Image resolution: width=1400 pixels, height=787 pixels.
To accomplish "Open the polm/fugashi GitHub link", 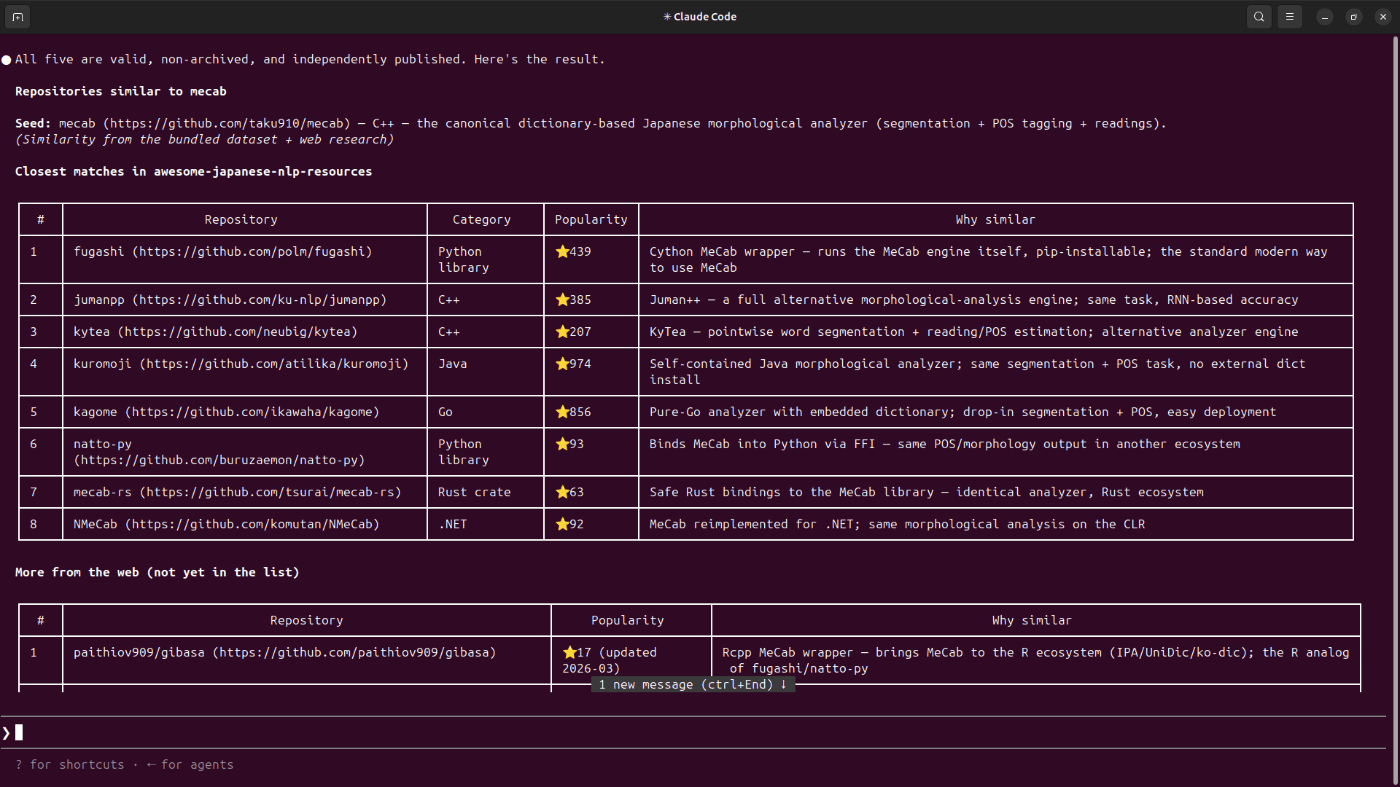I will pyautogui.click(x=251, y=251).
